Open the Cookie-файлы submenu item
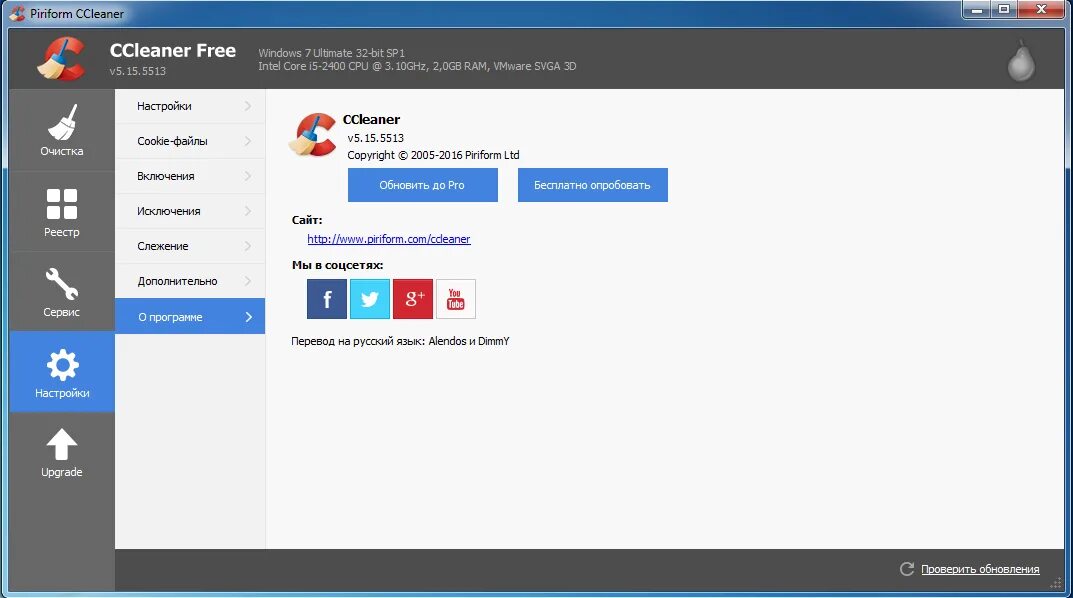The width and height of the screenshot is (1073, 598). 190,141
